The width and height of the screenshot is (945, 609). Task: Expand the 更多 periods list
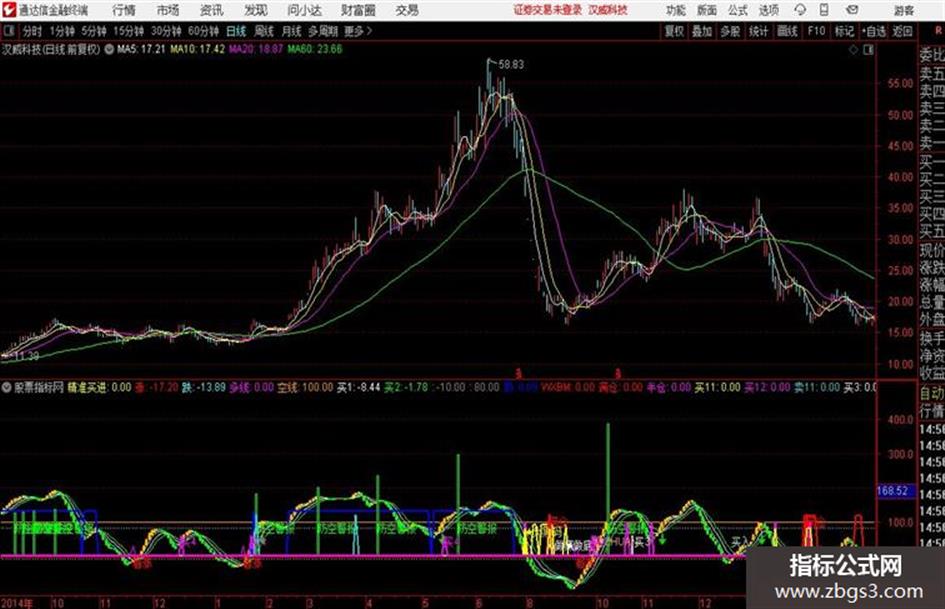pos(357,31)
